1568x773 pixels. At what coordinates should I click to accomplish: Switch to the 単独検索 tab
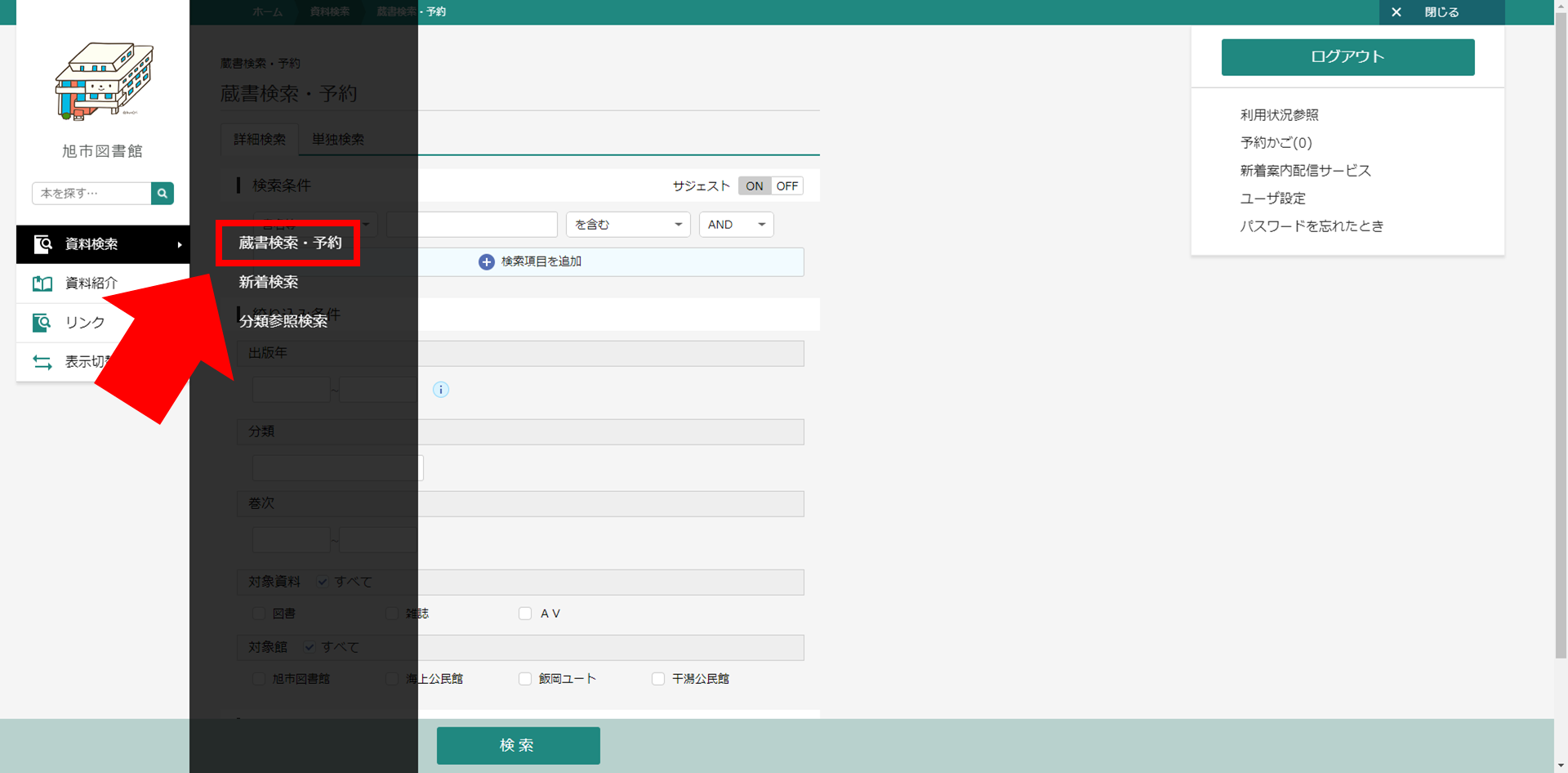[338, 140]
